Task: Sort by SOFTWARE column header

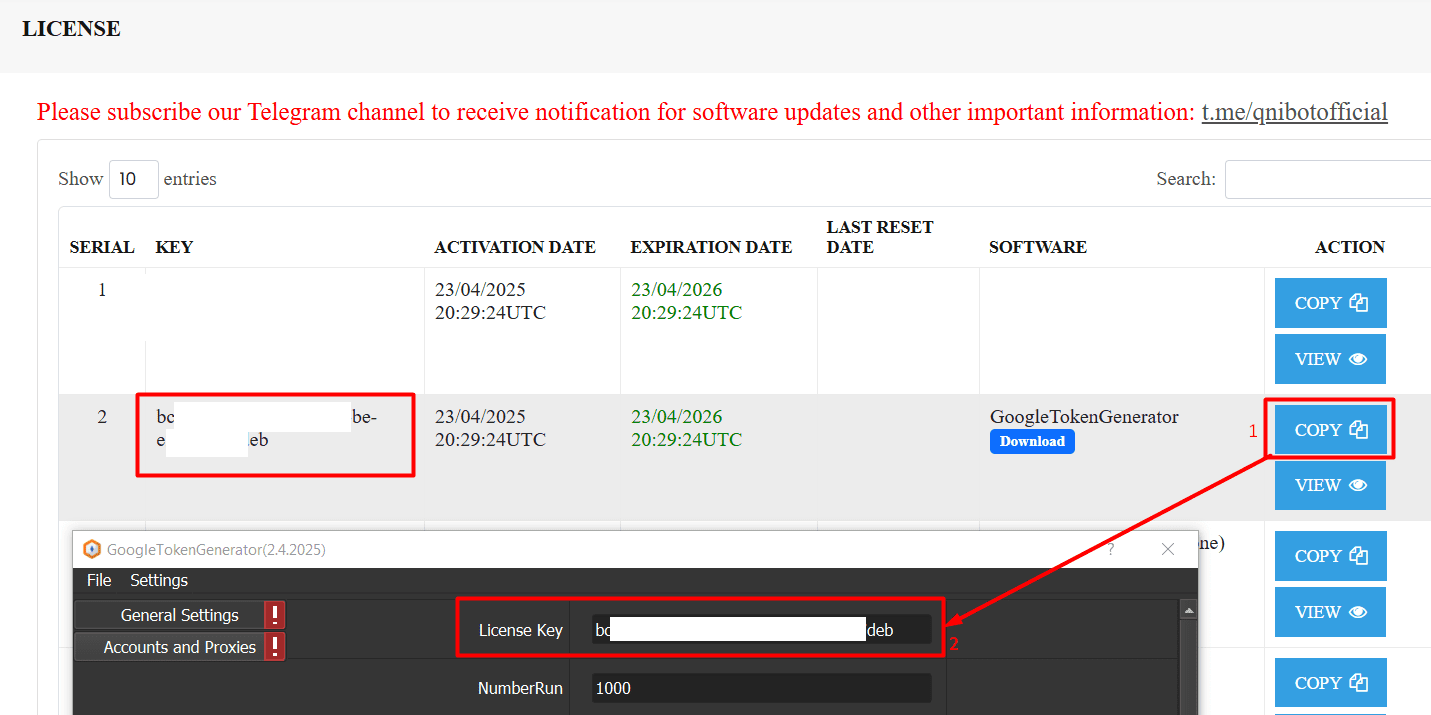Action: click(x=1038, y=247)
